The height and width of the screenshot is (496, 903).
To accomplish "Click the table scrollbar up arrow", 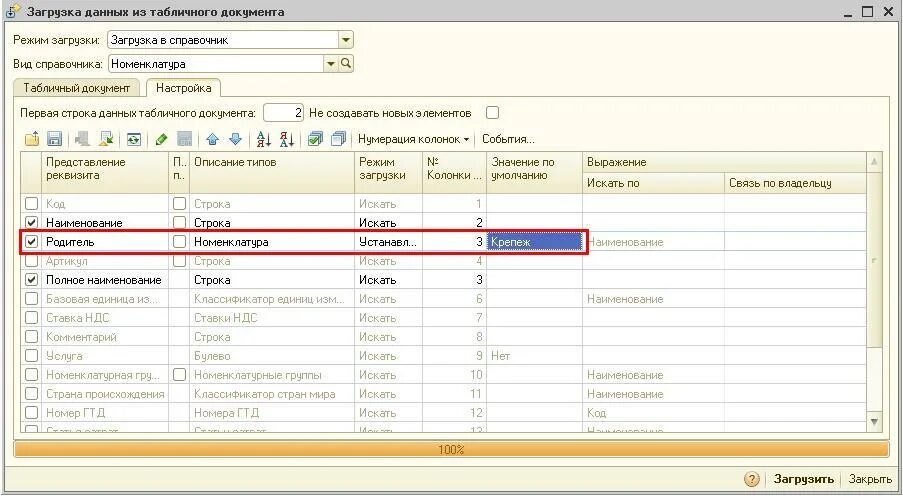I will 874,162.
